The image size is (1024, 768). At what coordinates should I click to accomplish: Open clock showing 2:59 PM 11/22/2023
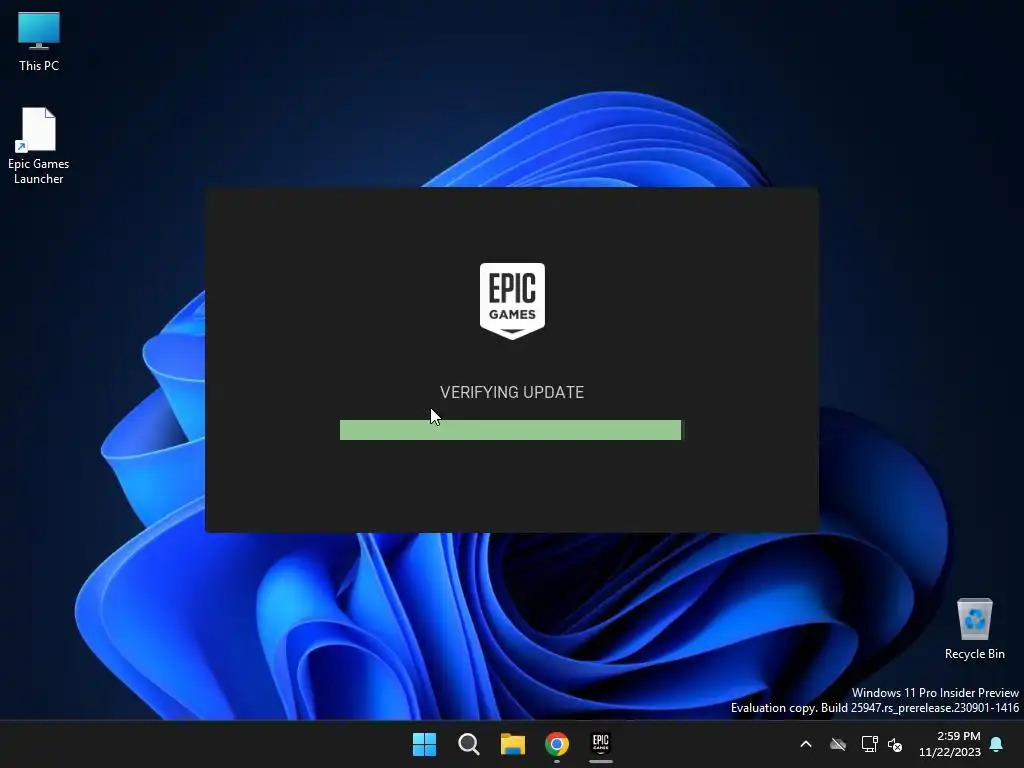click(x=950, y=744)
